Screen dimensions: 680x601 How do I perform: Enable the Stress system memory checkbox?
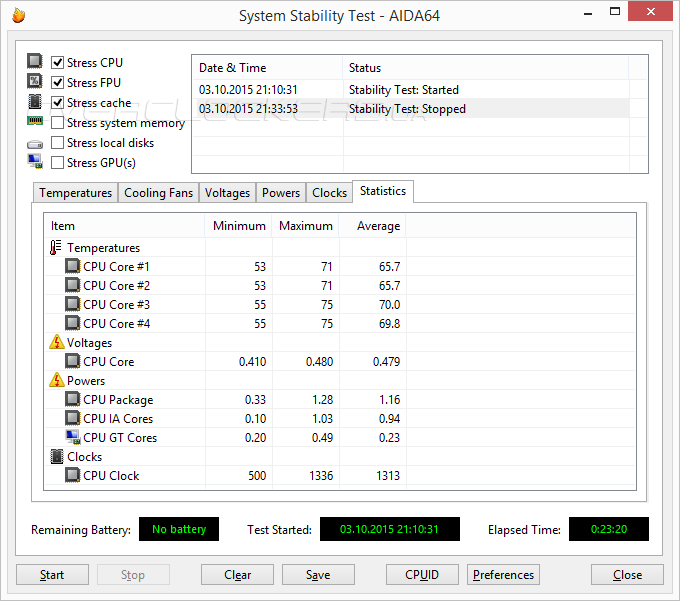[x=58, y=123]
